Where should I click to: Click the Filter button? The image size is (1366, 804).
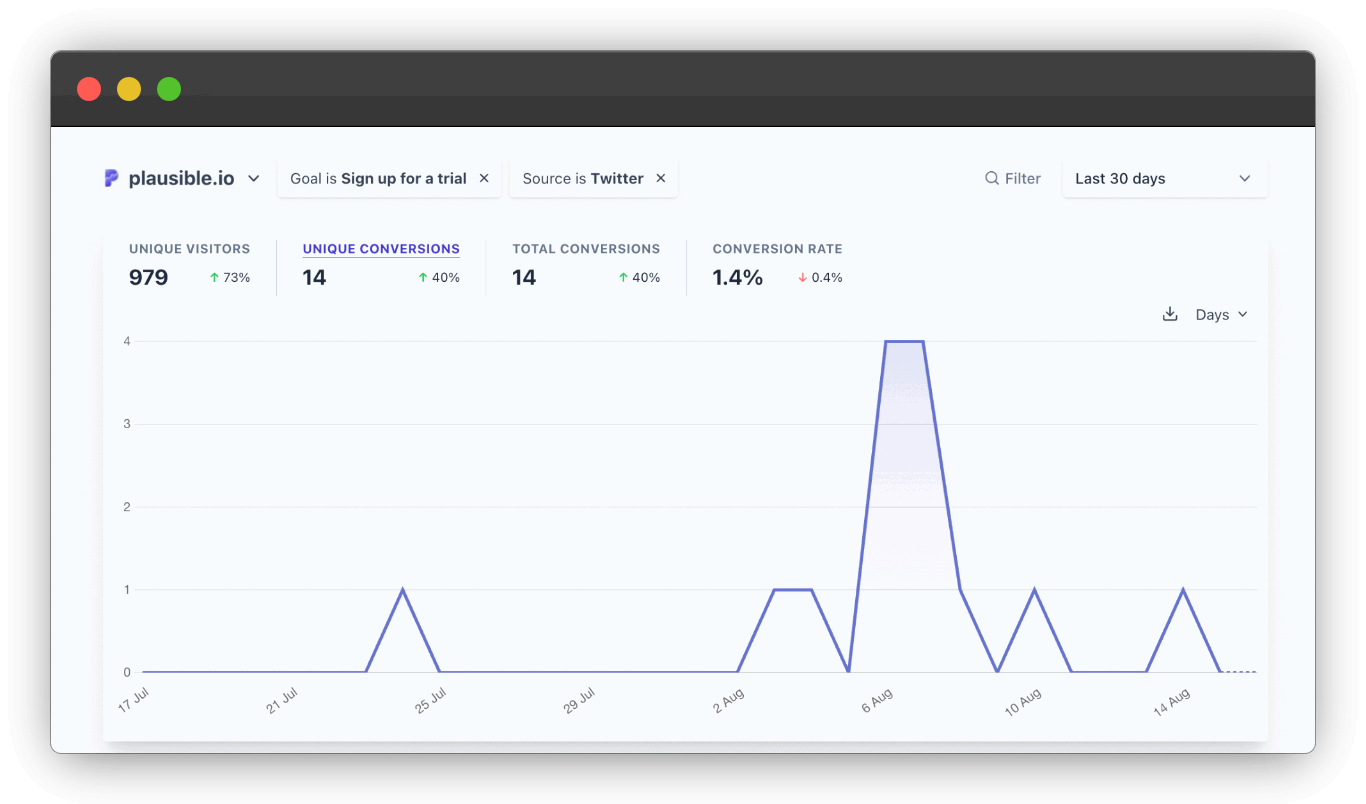tap(1022, 178)
